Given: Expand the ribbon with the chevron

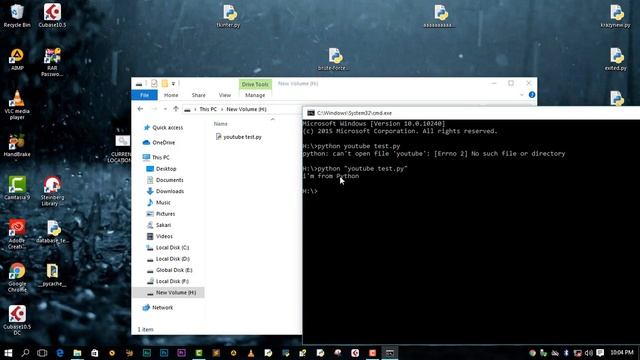Looking at the screenshot, I should (x=522, y=95).
